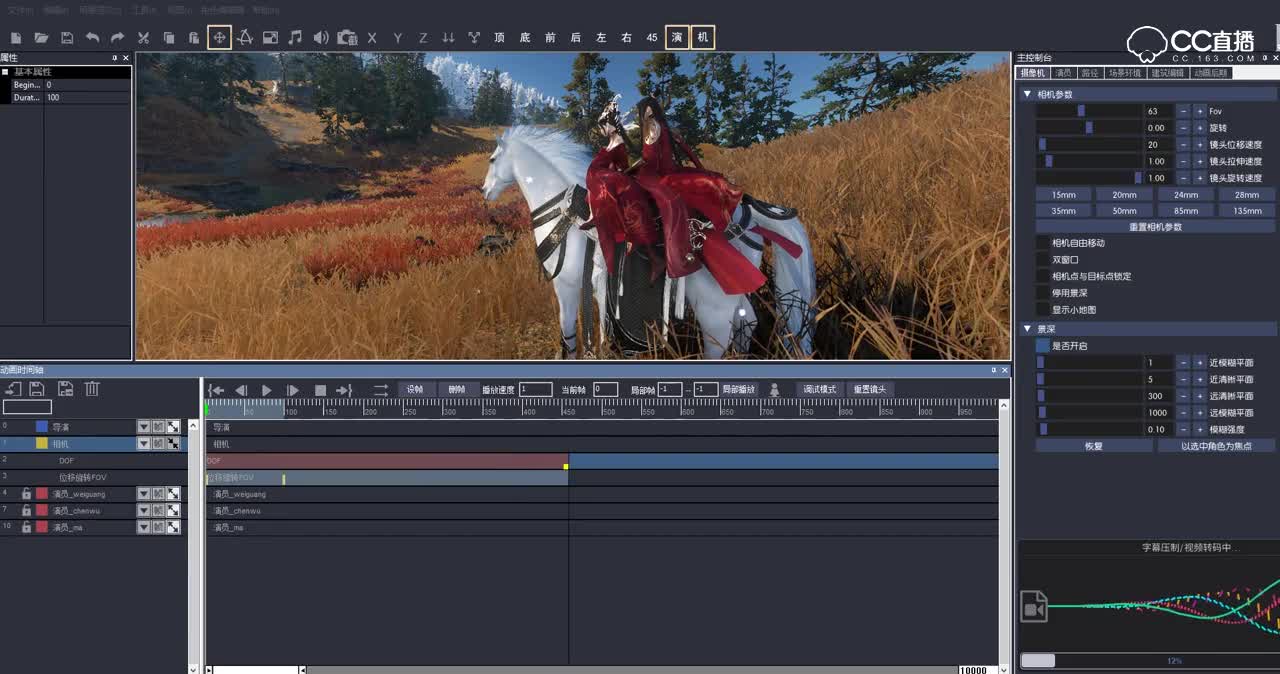Play the animation timeline

[x=267, y=390]
